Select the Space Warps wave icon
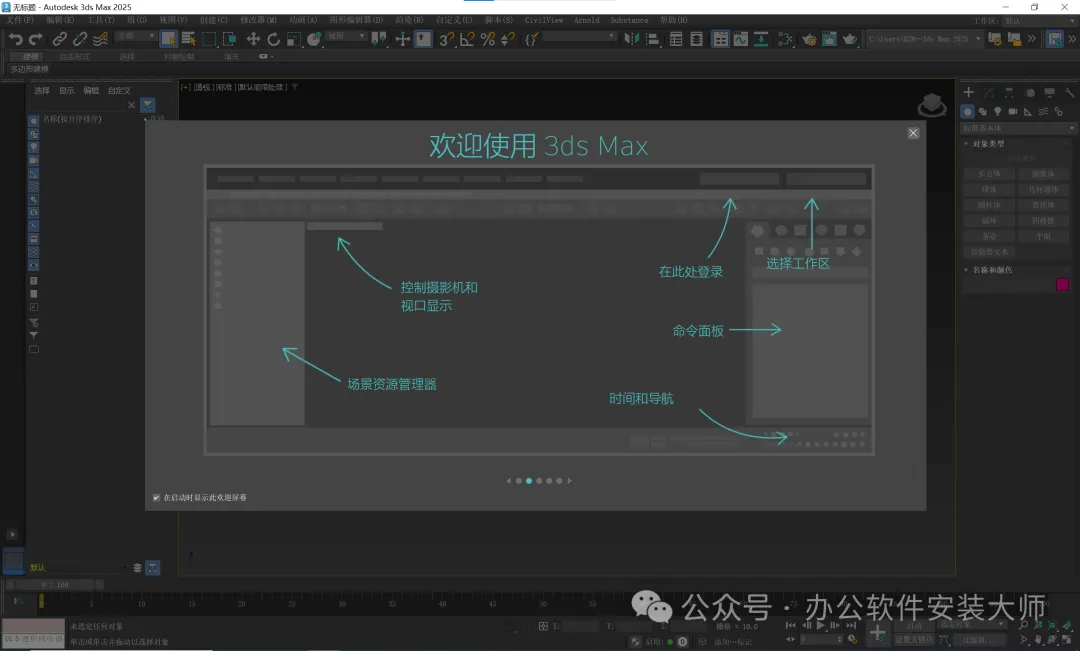Image resolution: width=1080 pixels, height=651 pixels. (x=1043, y=111)
